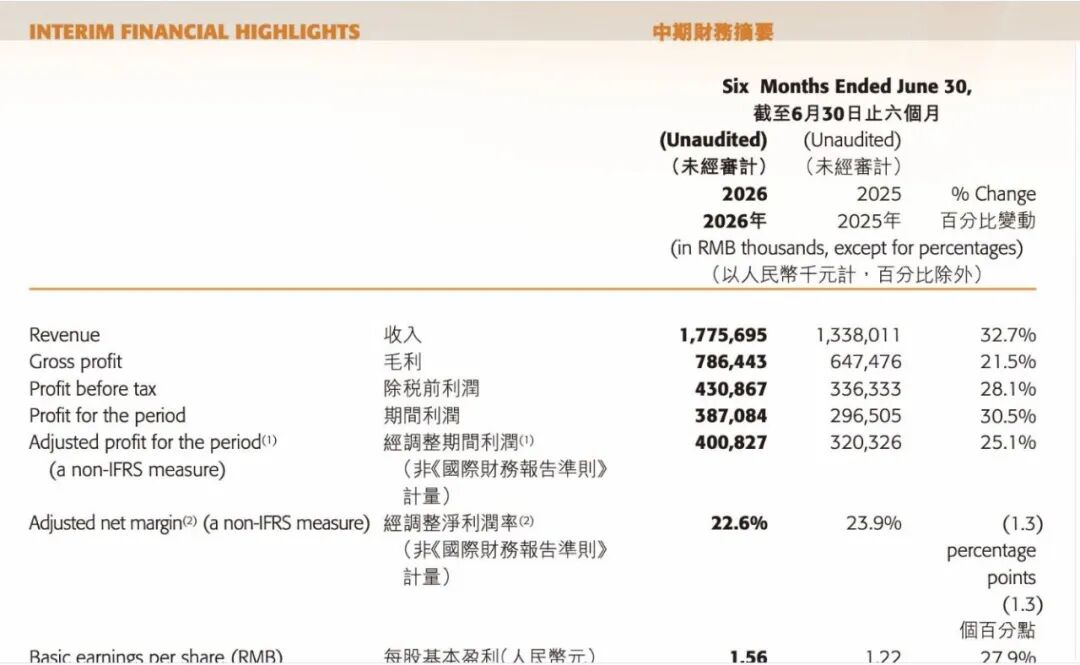Click the '收入' row label
Viewport: 1080px width, 665px height.
[x=403, y=335]
